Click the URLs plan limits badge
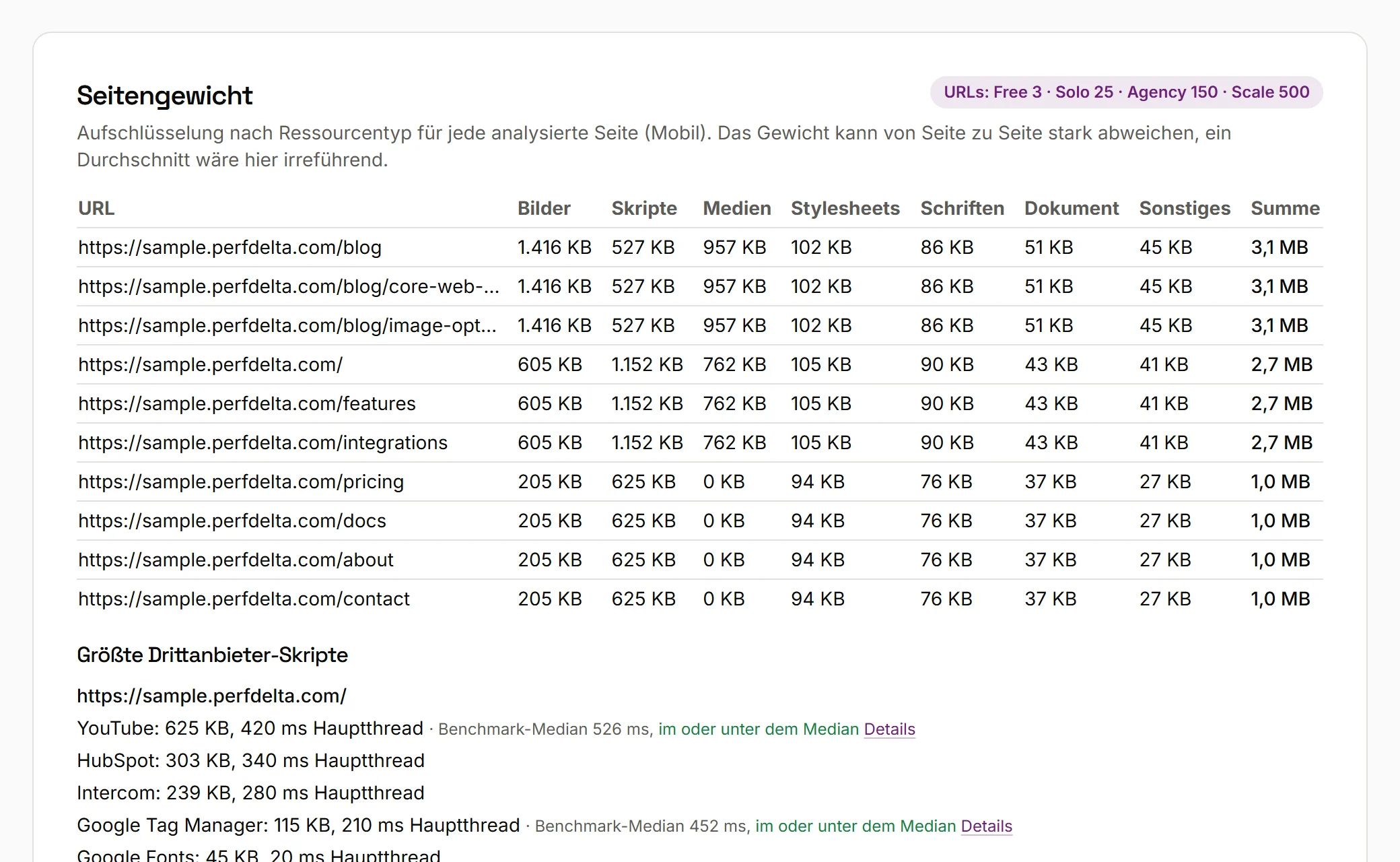Viewport: 1400px width, 862px height. click(x=1126, y=92)
